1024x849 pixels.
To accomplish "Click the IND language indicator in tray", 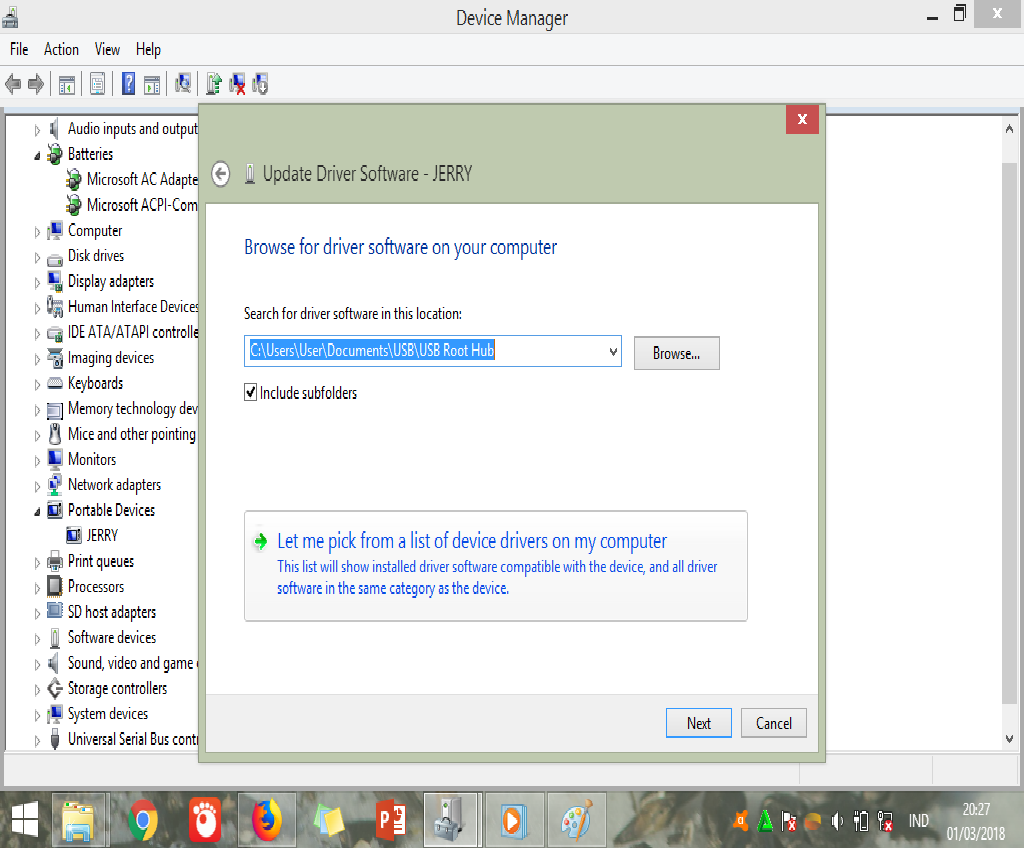I will coord(918,821).
